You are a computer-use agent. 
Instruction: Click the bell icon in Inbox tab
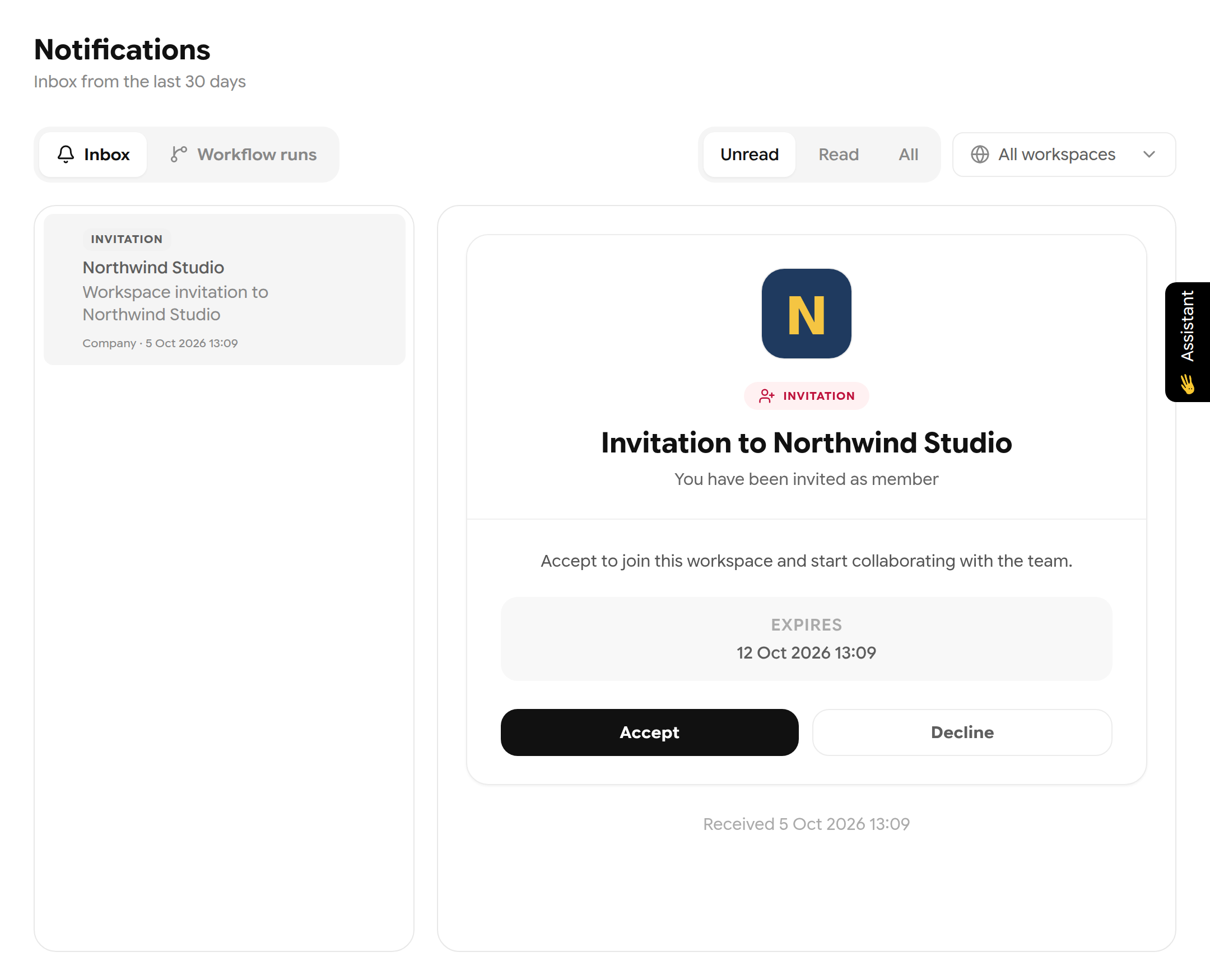tap(66, 154)
